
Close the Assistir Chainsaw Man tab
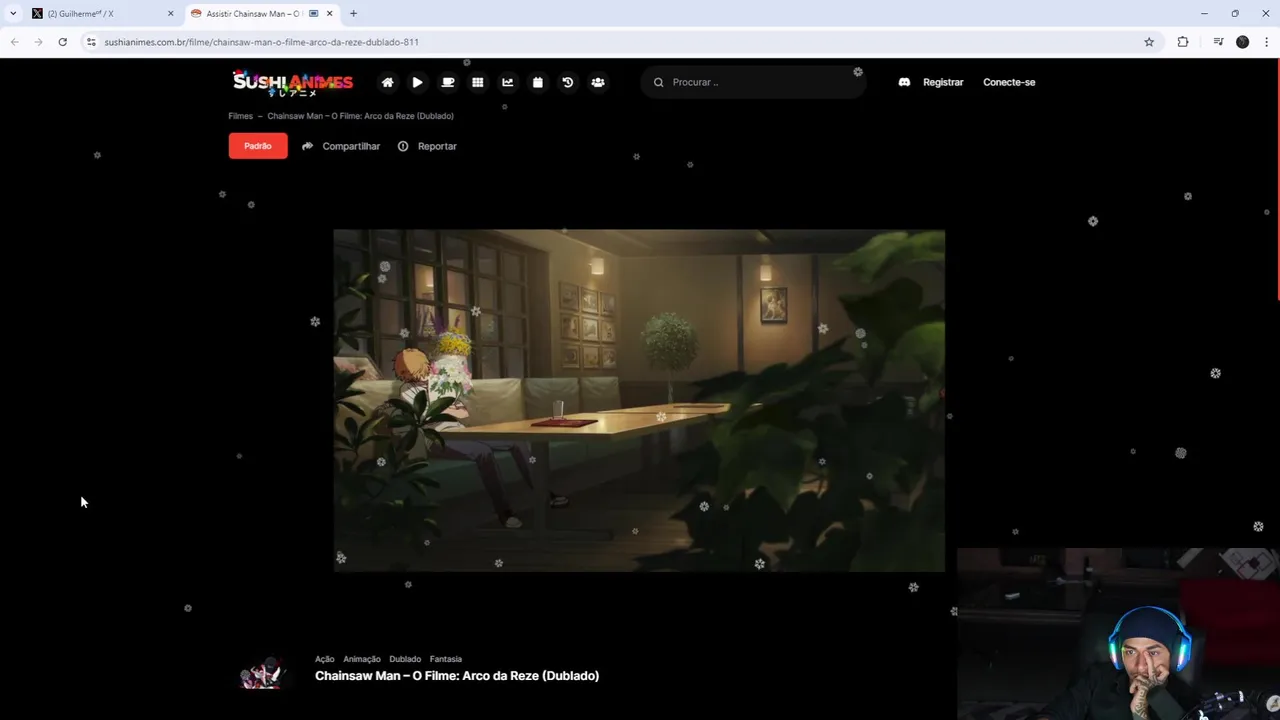click(329, 14)
